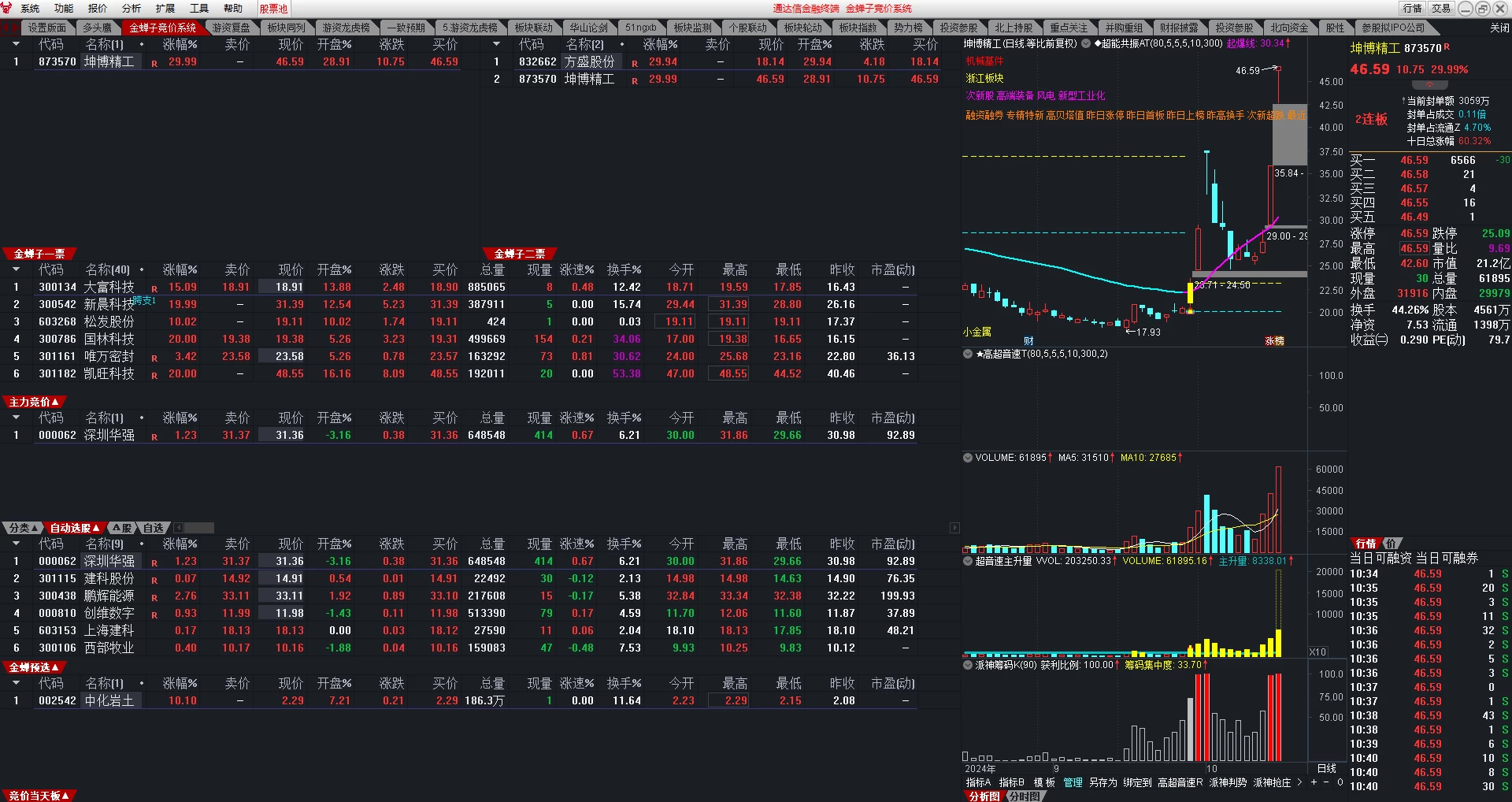Switch to the 分时图 chart tab

coord(1024,796)
